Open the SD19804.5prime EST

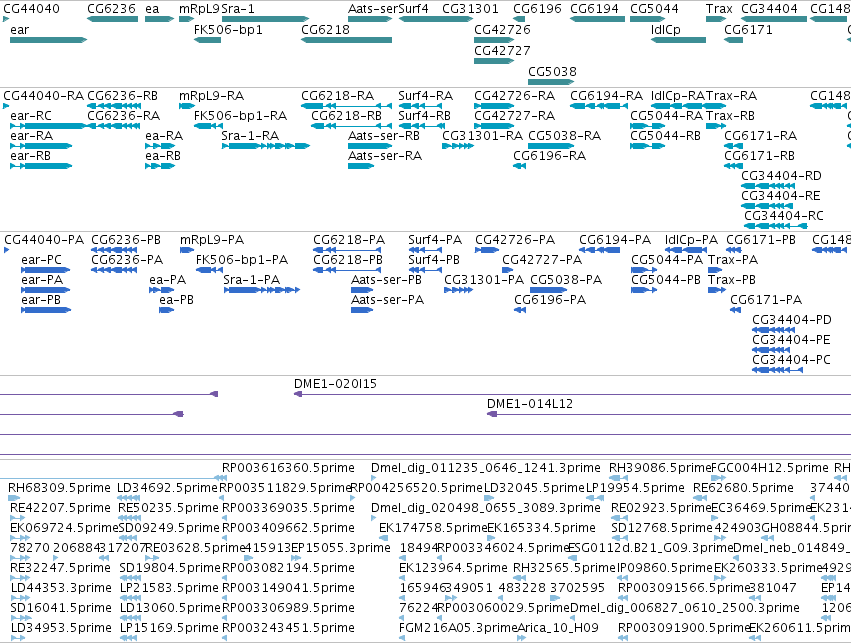129,577
